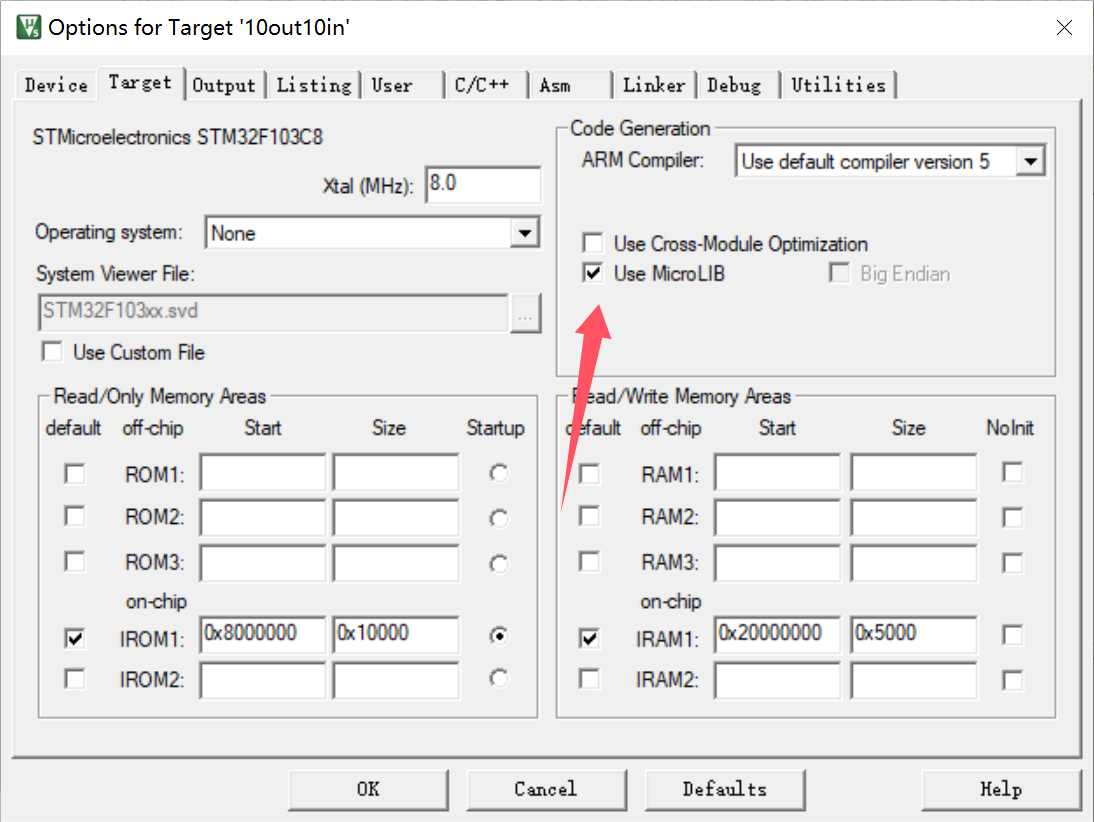
Task: Select the IROM2 Startup radio button
Action: (x=498, y=678)
